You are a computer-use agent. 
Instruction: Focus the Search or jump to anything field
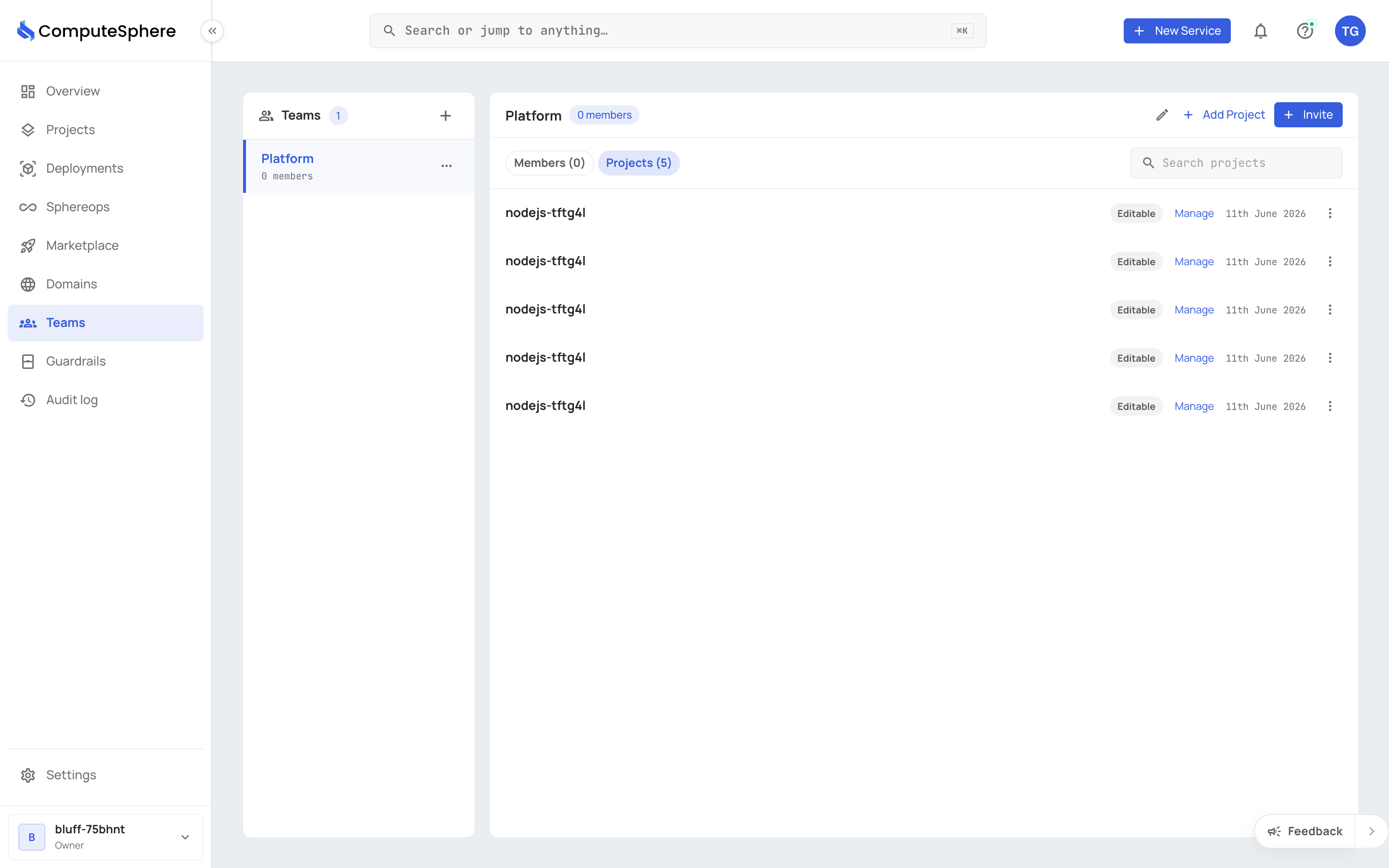click(678, 31)
